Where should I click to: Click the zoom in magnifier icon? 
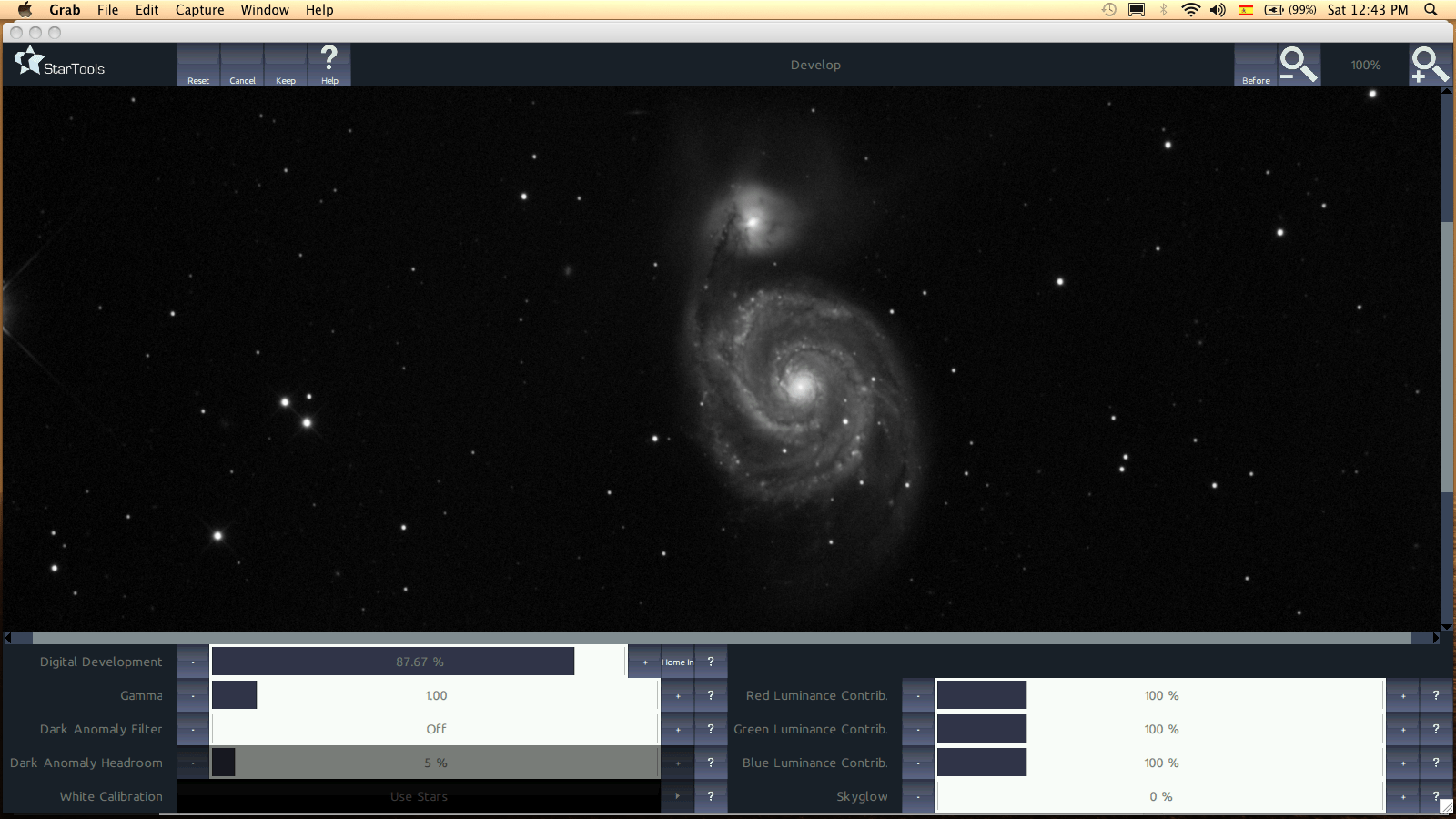[x=1429, y=65]
